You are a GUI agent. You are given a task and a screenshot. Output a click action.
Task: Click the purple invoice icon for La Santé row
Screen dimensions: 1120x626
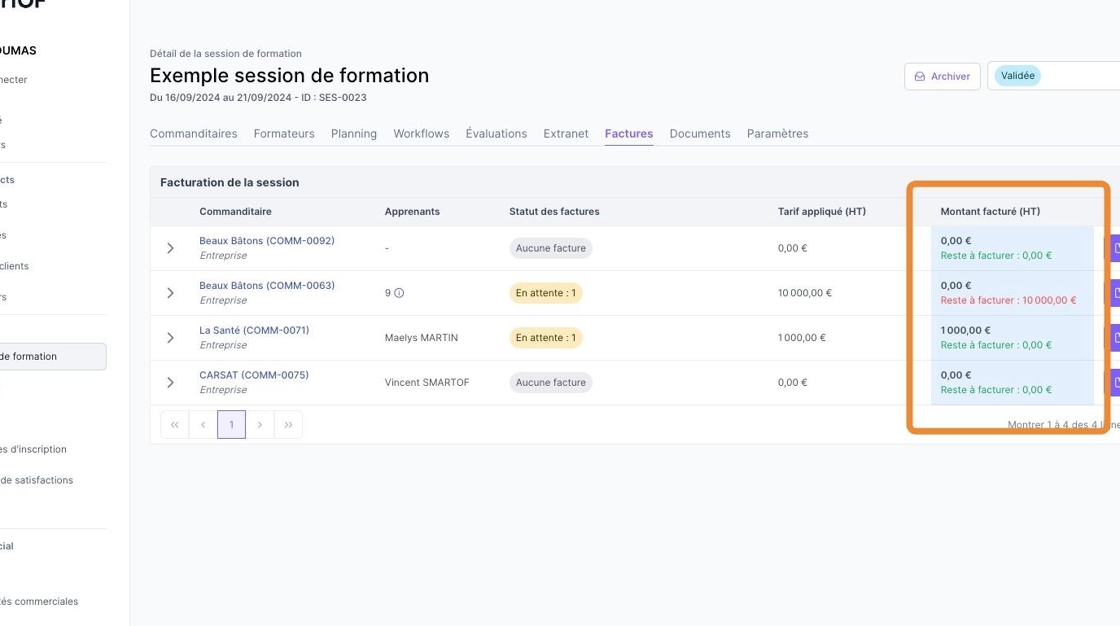1114,338
